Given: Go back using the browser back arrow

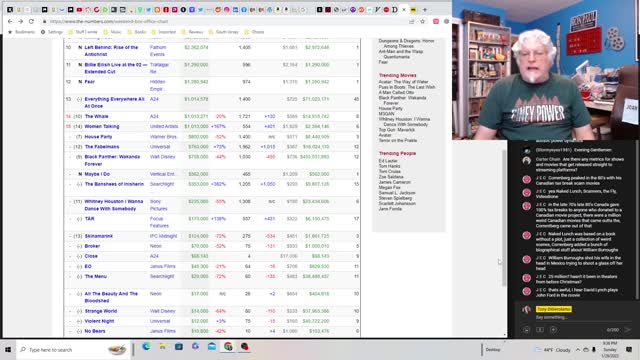Looking at the screenshot, I should [x=10, y=21].
